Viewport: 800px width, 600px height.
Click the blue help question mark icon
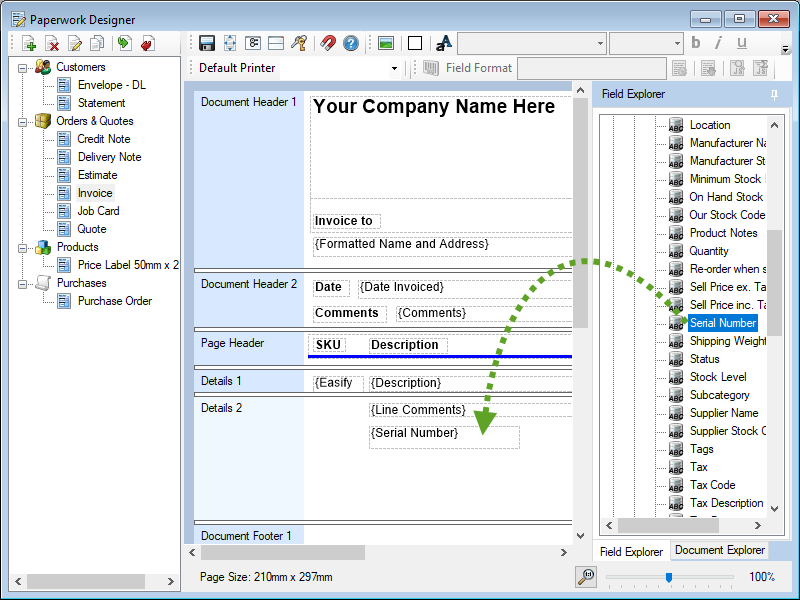(x=351, y=43)
